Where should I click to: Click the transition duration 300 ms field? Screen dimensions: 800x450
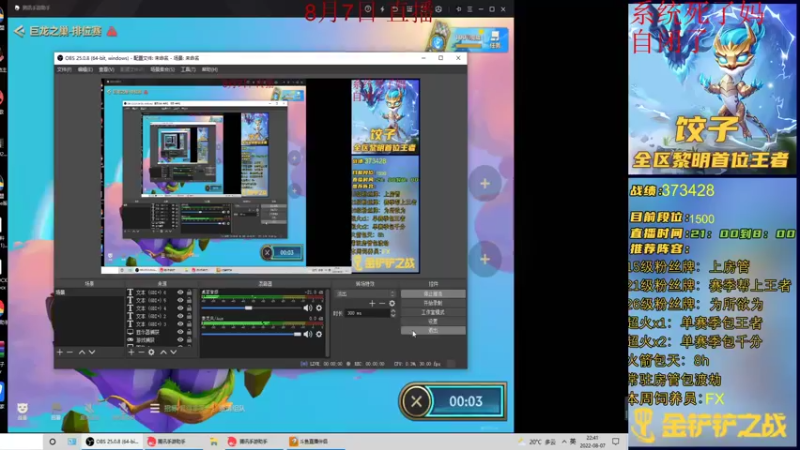pos(367,313)
